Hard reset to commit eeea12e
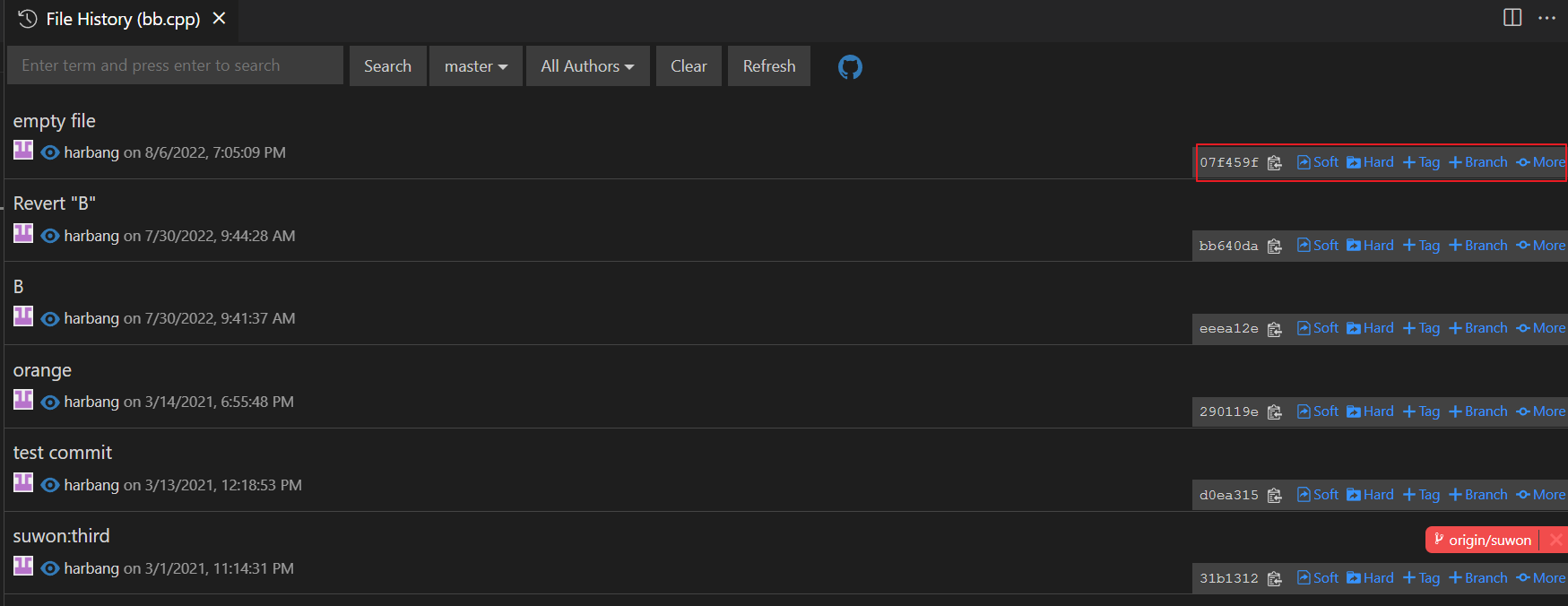Image resolution: width=1568 pixels, height=606 pixels. click(x=1370, y=328)
